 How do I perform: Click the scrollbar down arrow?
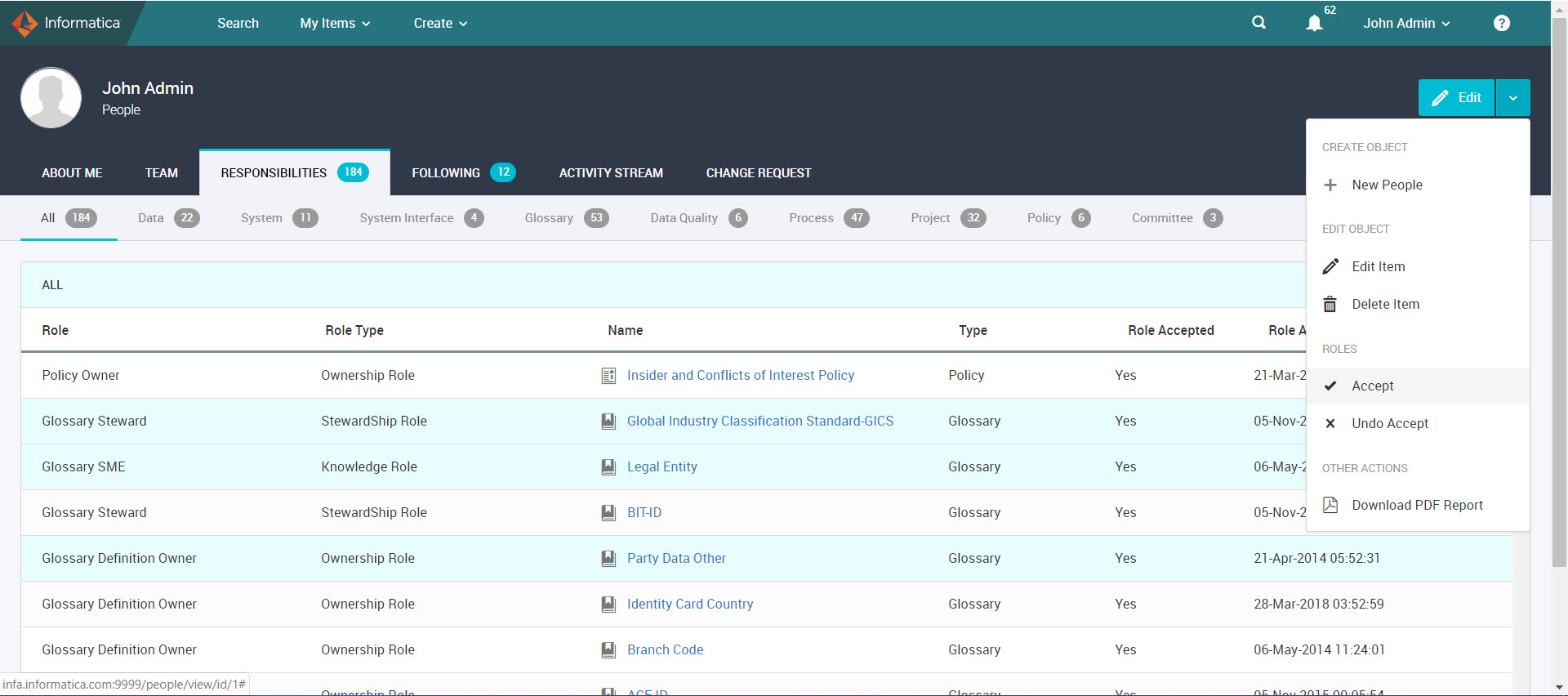pyautogui.click(x=1559, y=688)
